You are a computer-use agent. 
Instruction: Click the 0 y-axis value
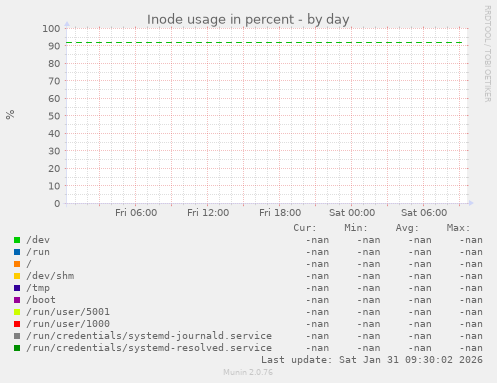pyautogui.click(x=57, y=204)
